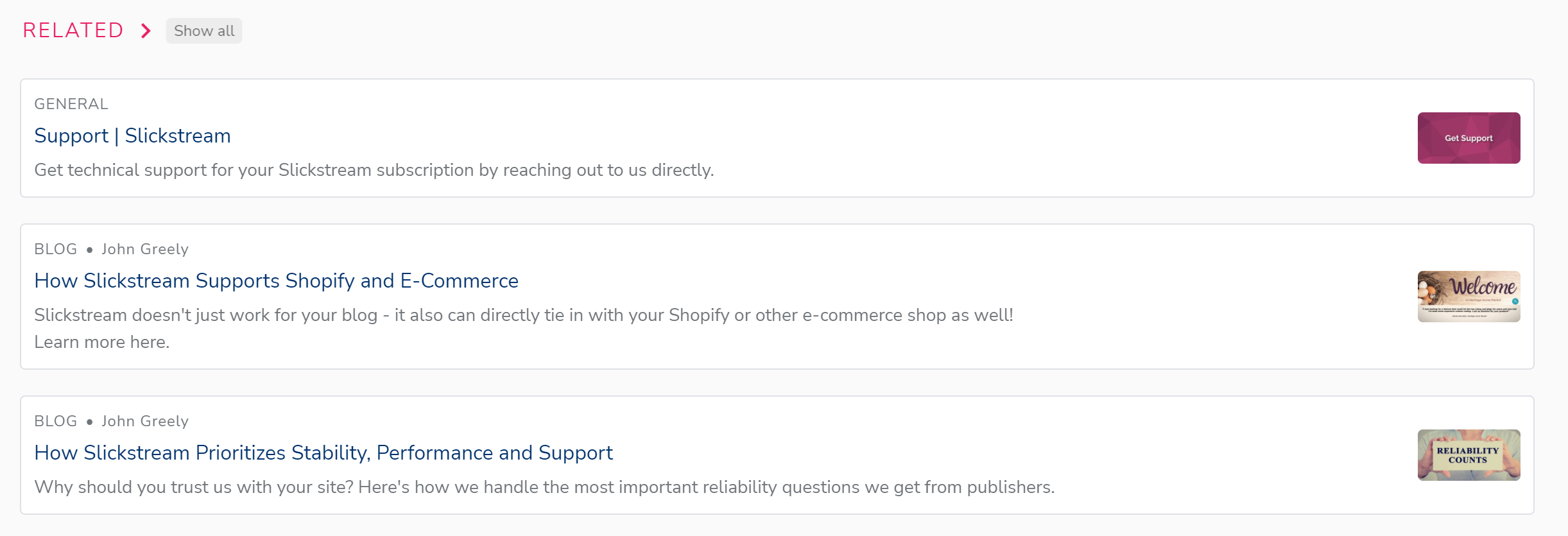Click the Get technical support description text

tap(374, 170)
